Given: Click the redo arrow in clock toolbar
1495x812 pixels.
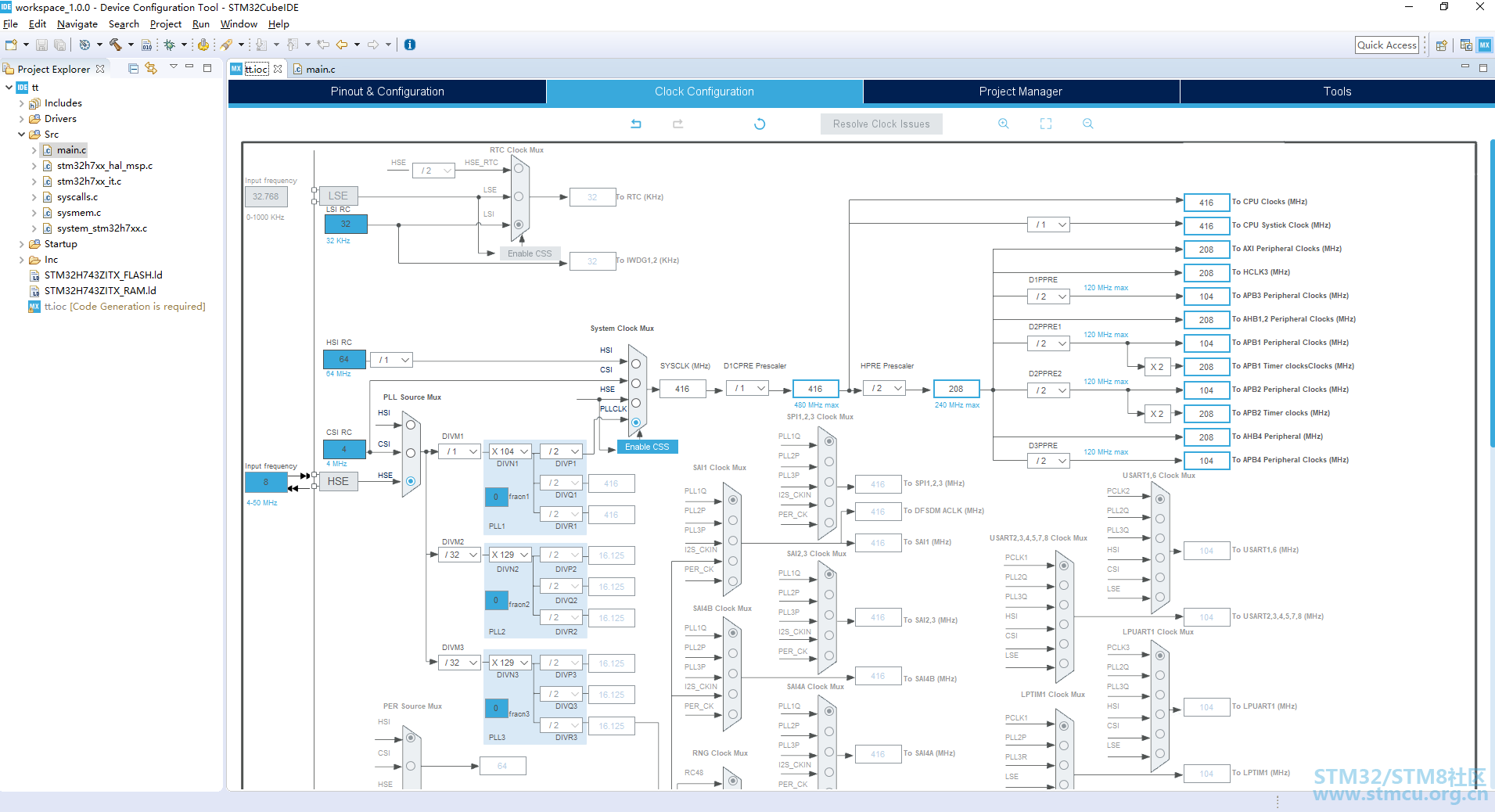Looking at the screenshot, I should point(678,124).
